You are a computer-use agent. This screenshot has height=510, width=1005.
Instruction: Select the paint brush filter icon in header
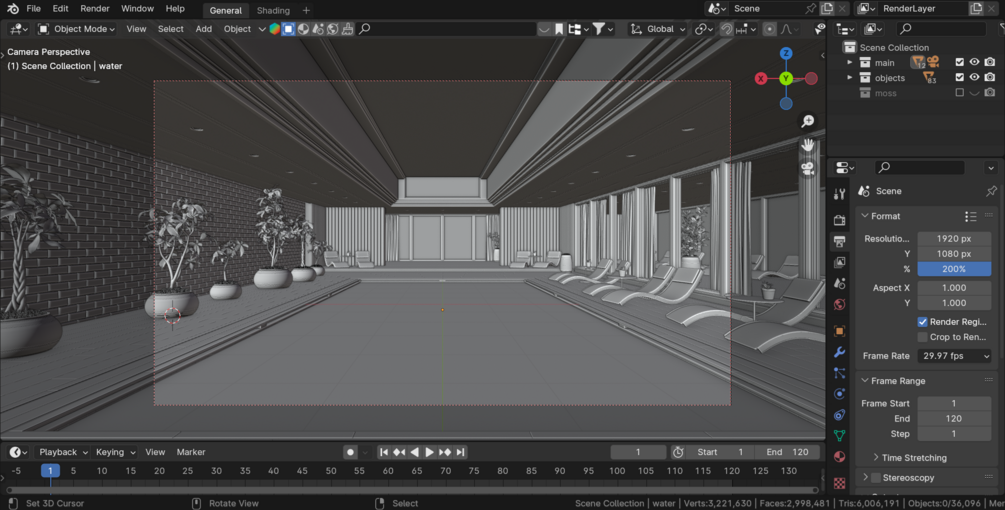[x=347, y=29]
